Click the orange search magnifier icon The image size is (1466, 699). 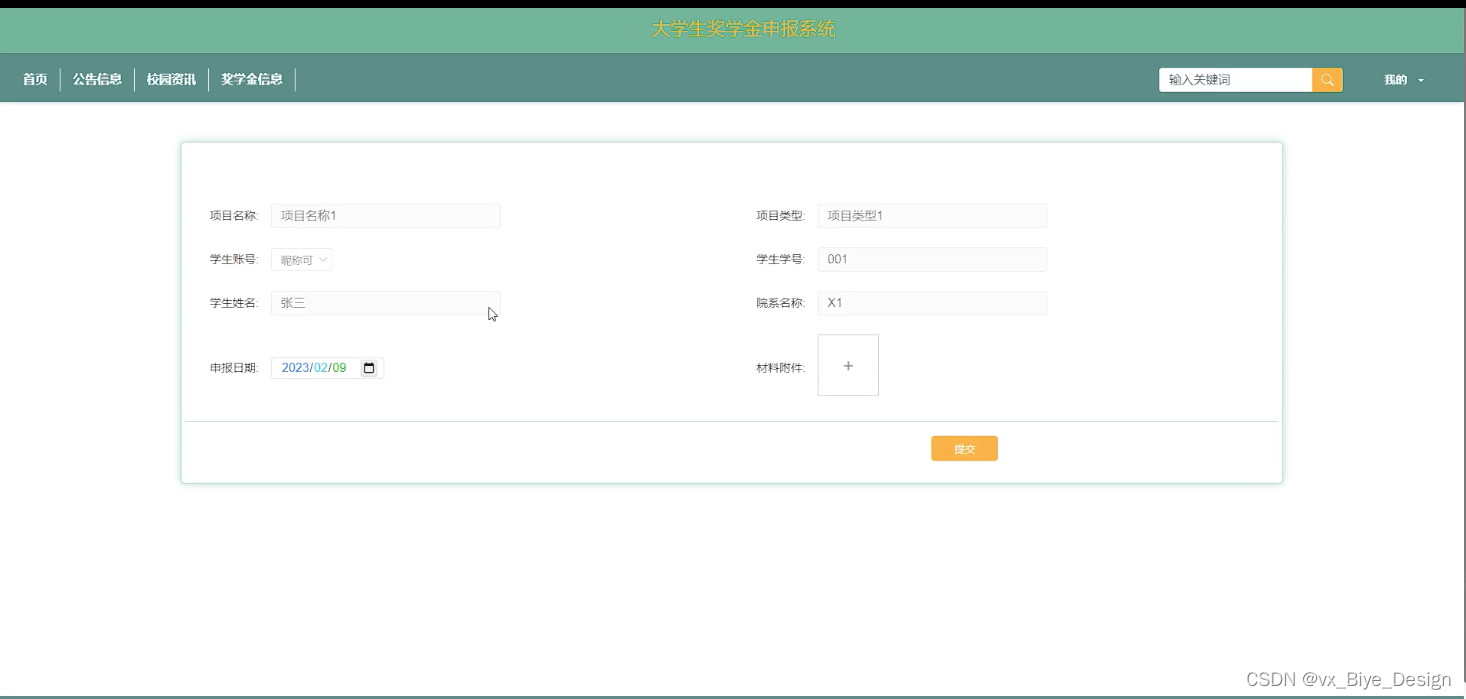coord(1327,80)
